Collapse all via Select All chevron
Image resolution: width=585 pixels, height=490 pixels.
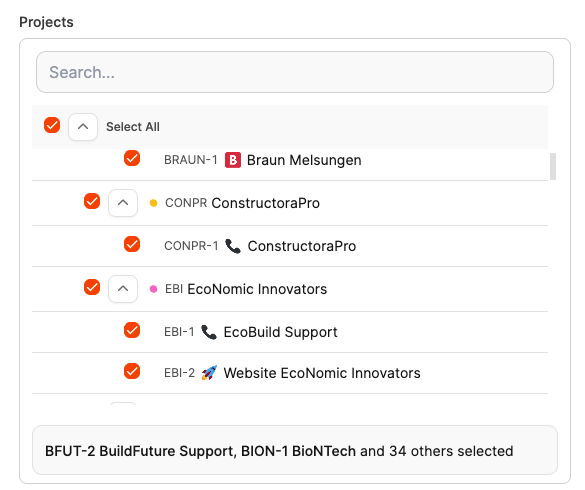pyautogui.click(x=83, y=127)
